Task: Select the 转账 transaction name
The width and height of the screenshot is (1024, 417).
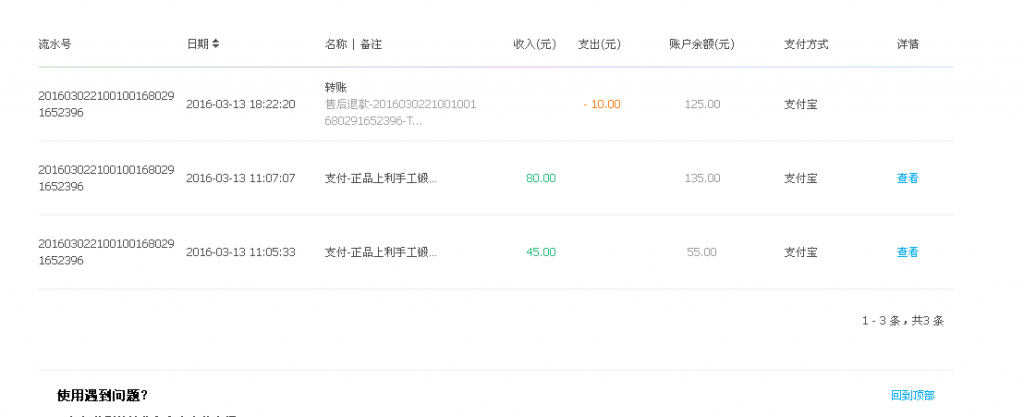Action: [x=336, y=87]
